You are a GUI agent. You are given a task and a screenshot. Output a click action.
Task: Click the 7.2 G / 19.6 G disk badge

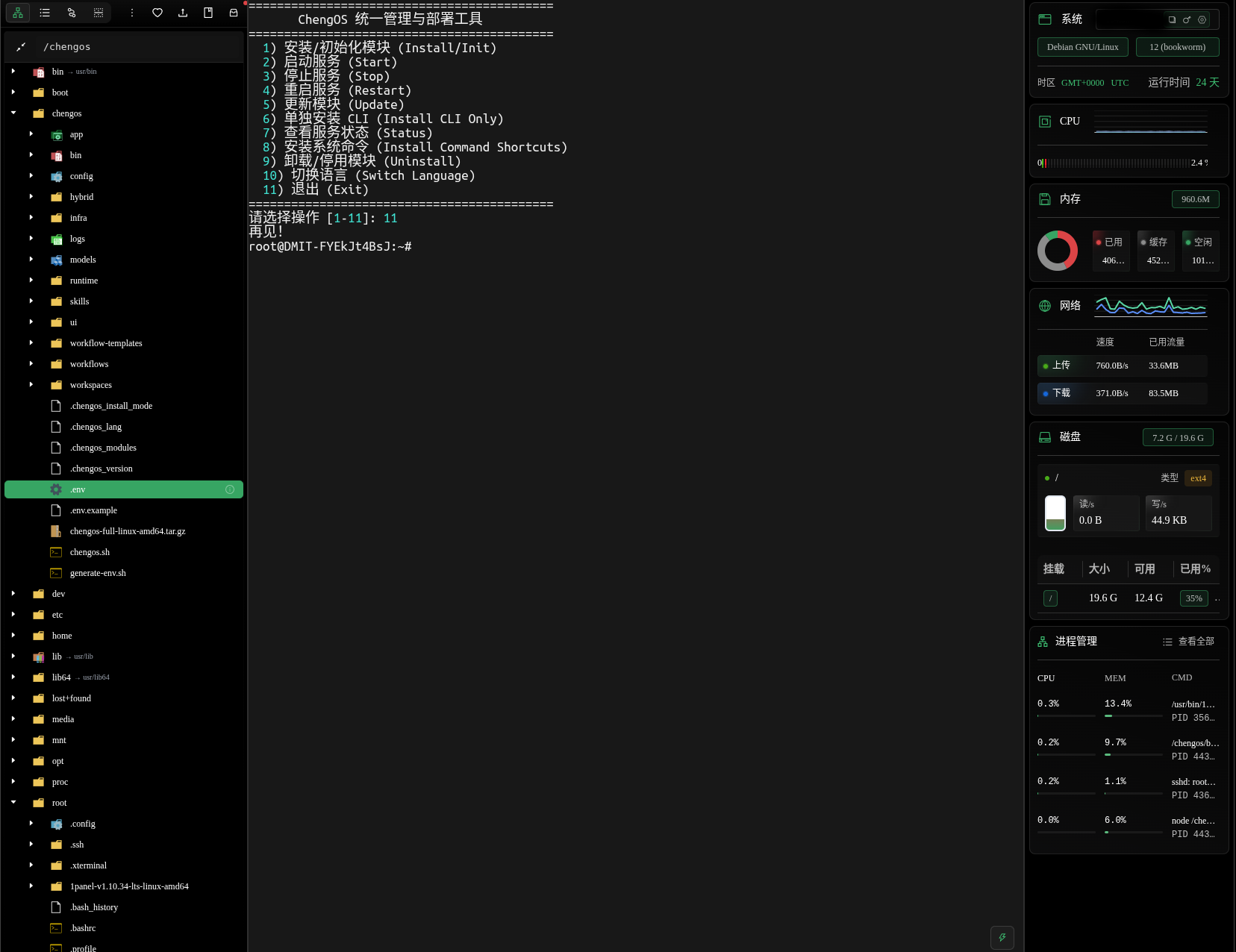pyautogui.click(x=1178, y=438)
